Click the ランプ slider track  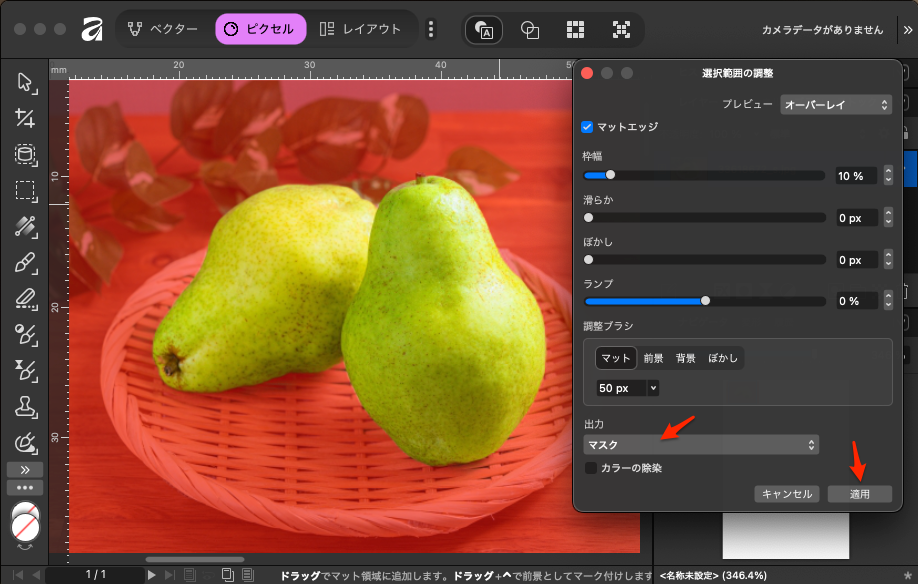[705, 300]
